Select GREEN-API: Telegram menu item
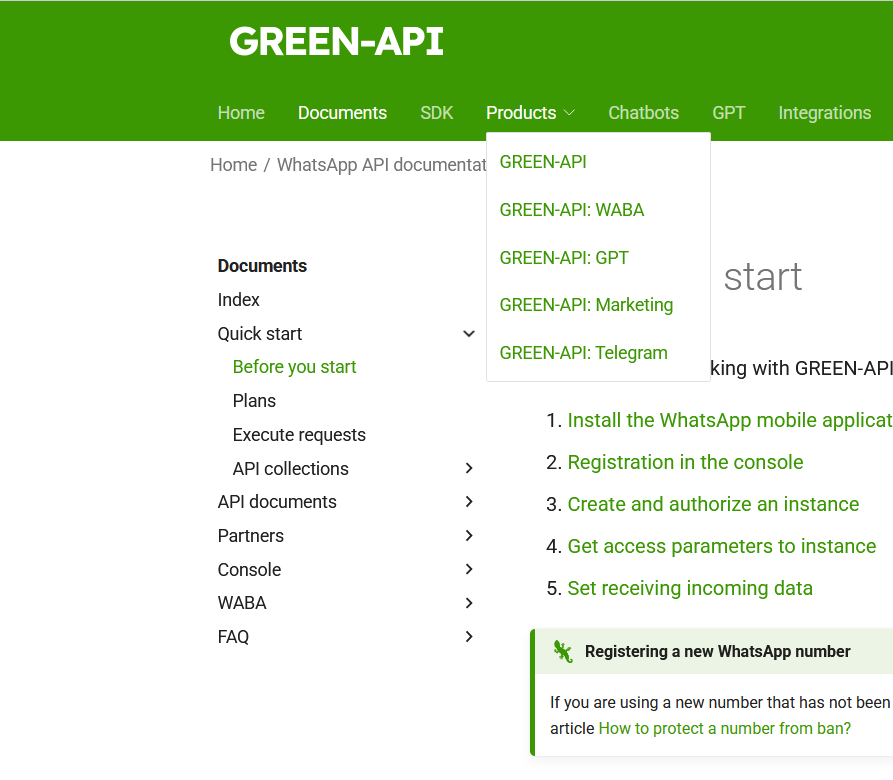The width and height of the screenshot is (893, 780). coord(583,353)
